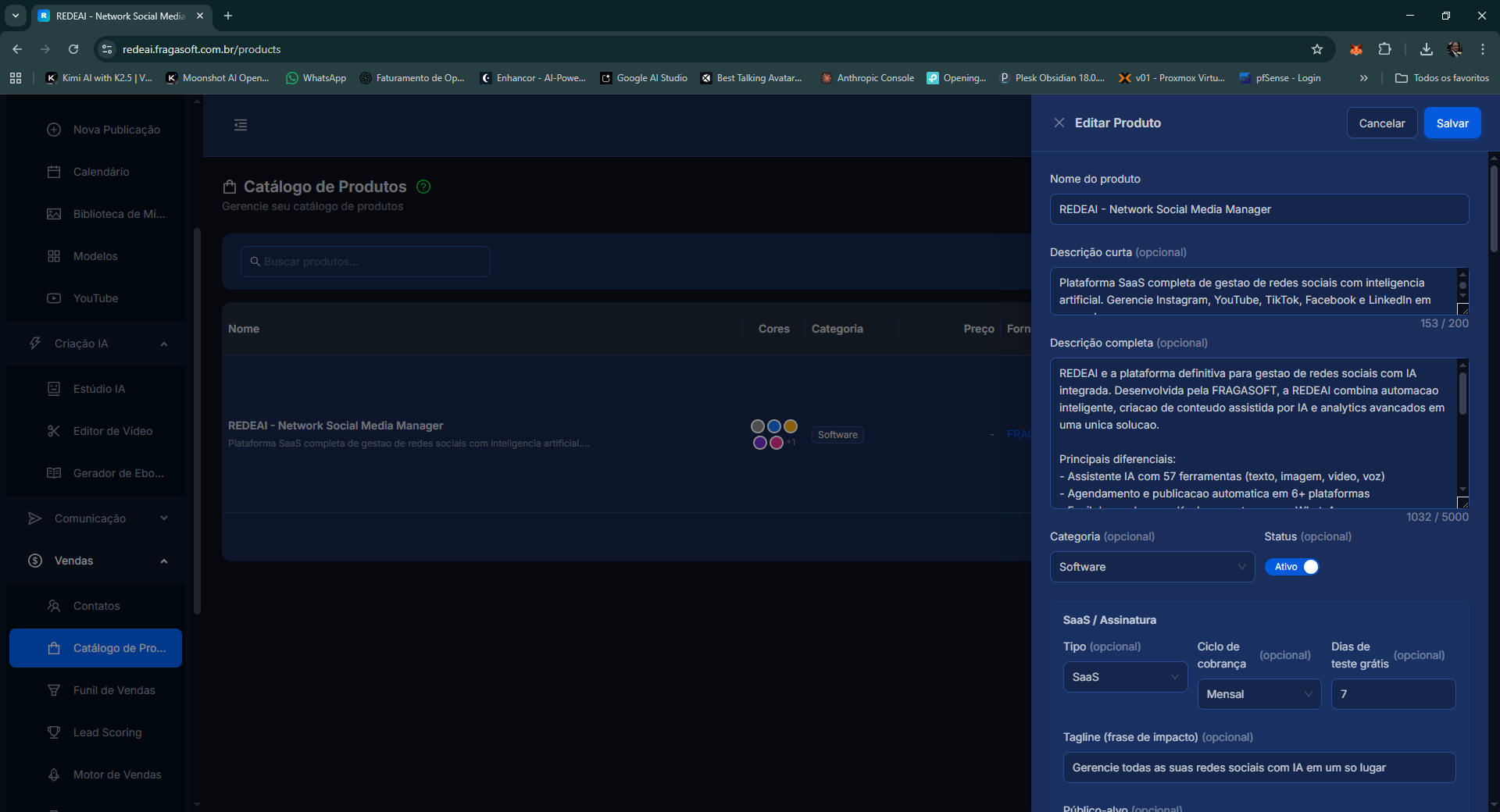Image resolution: width=1500 pixels, height=812 pixels.
Task: Open the browser extensions puzzle icon
Action: [x=1384, y=49]
